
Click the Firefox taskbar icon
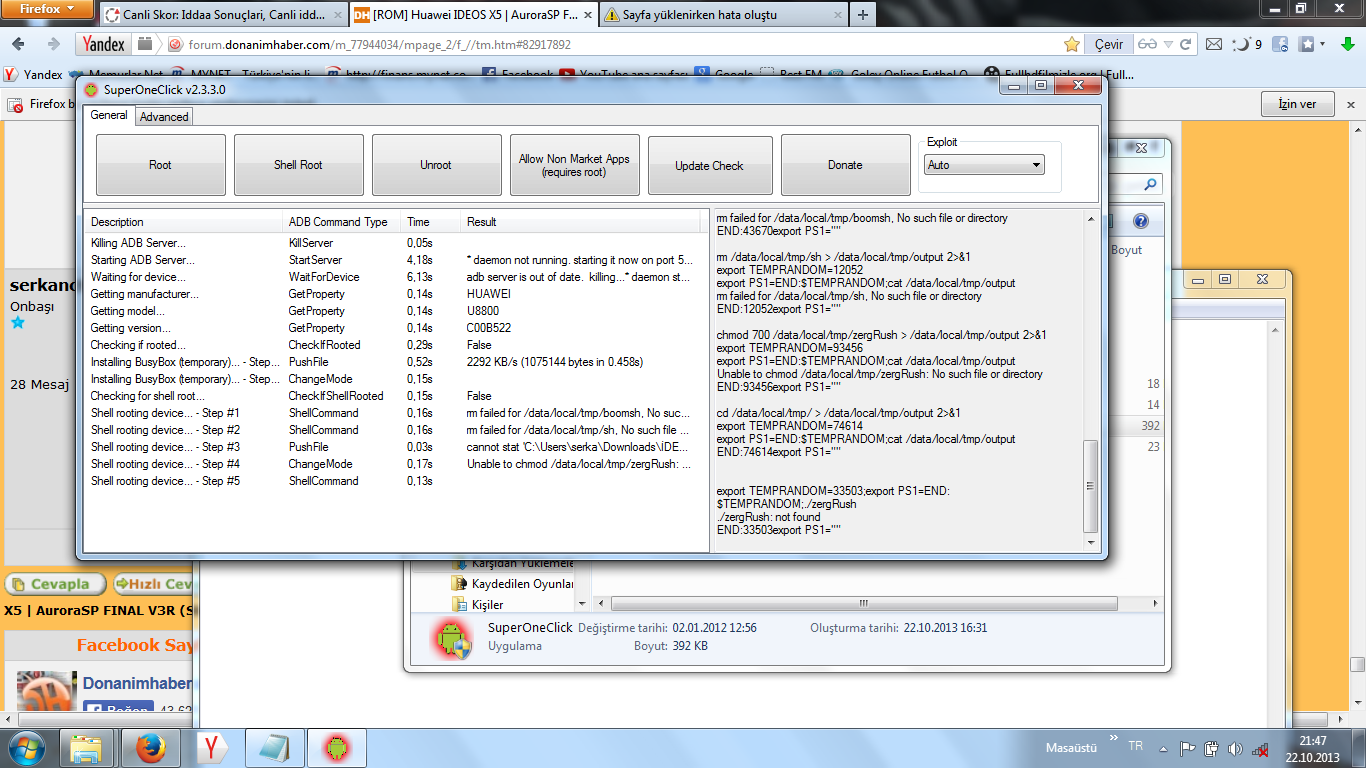click(150, 748)
